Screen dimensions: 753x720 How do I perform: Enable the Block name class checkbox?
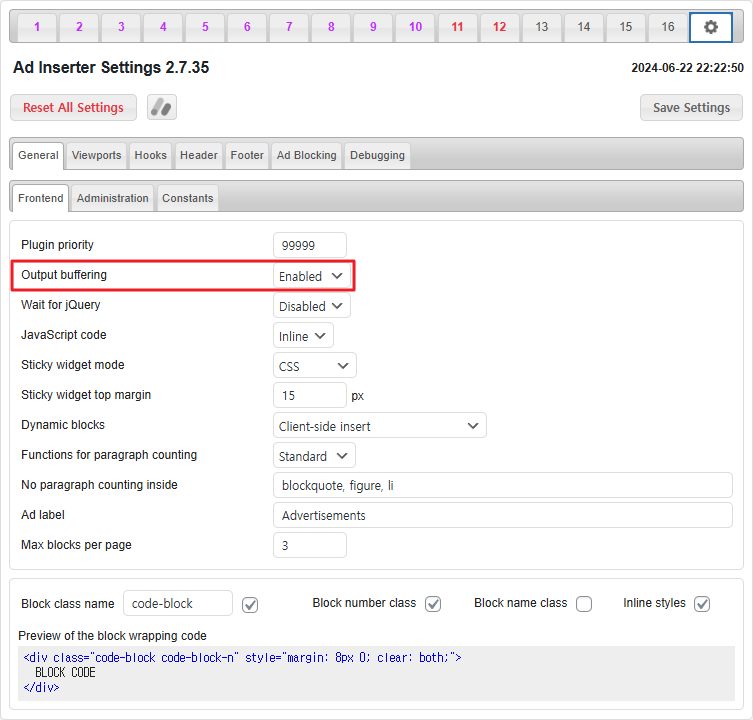[x=584, y=604]
